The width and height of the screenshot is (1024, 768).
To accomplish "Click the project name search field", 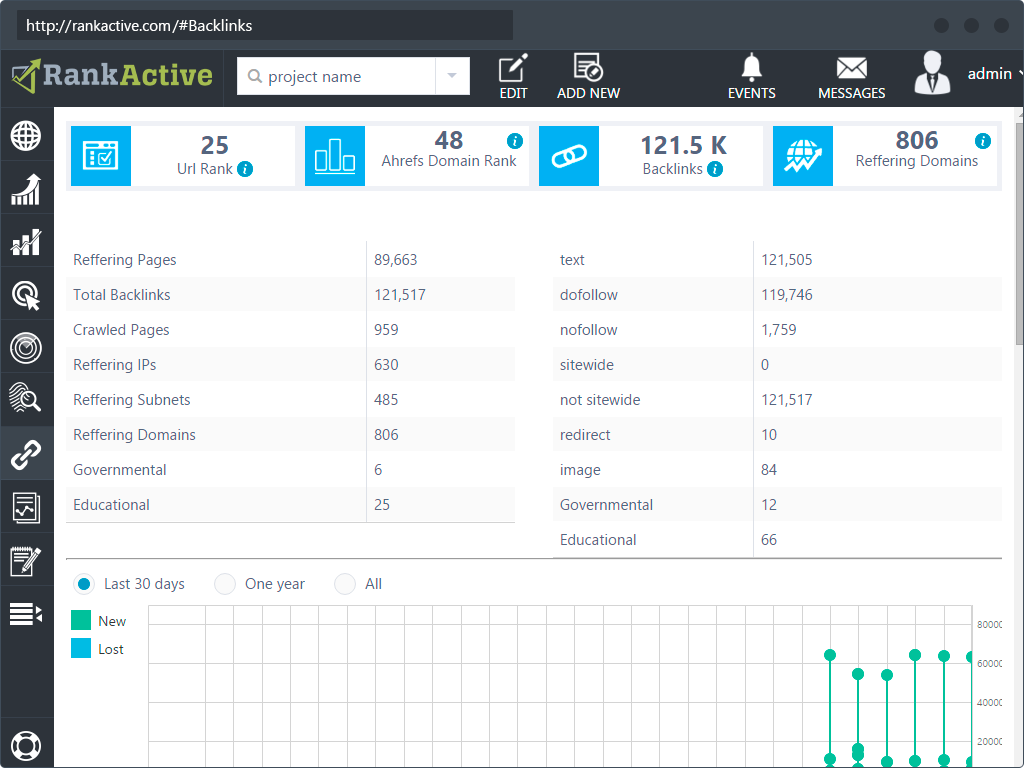I will click(x=336, y=76).
